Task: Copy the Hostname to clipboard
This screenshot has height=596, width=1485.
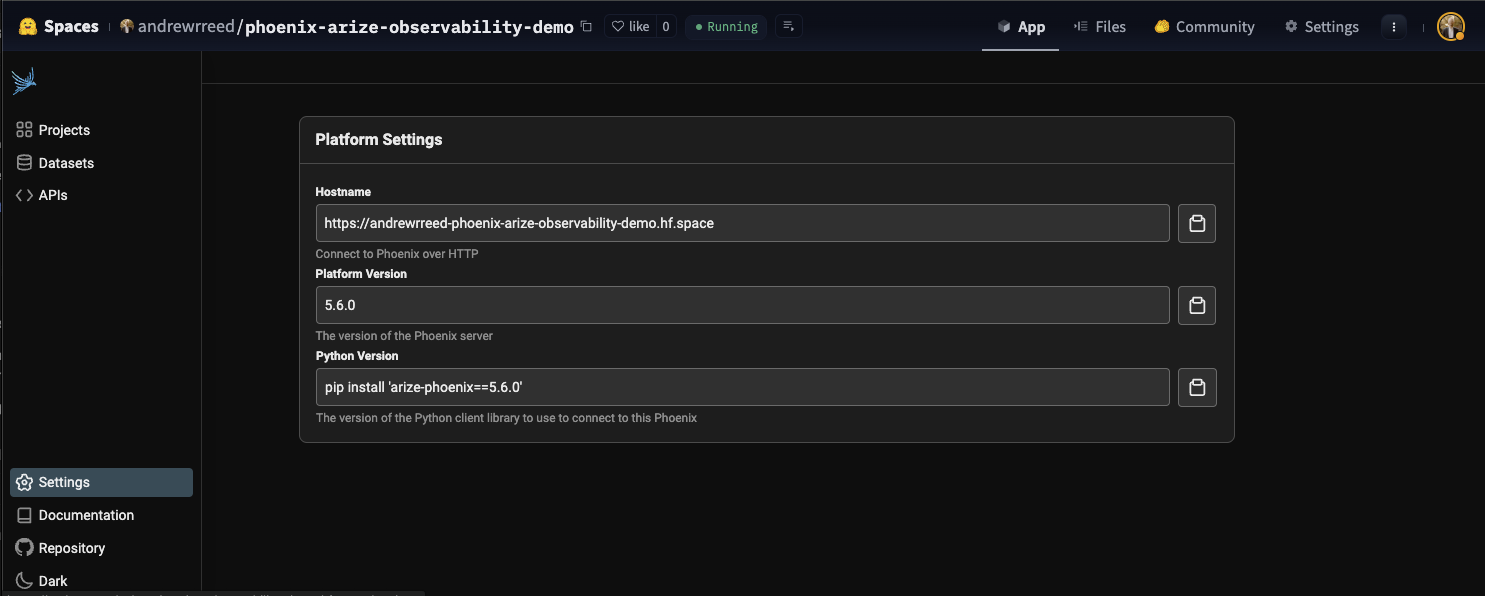Action: (x=1196, y=223)
